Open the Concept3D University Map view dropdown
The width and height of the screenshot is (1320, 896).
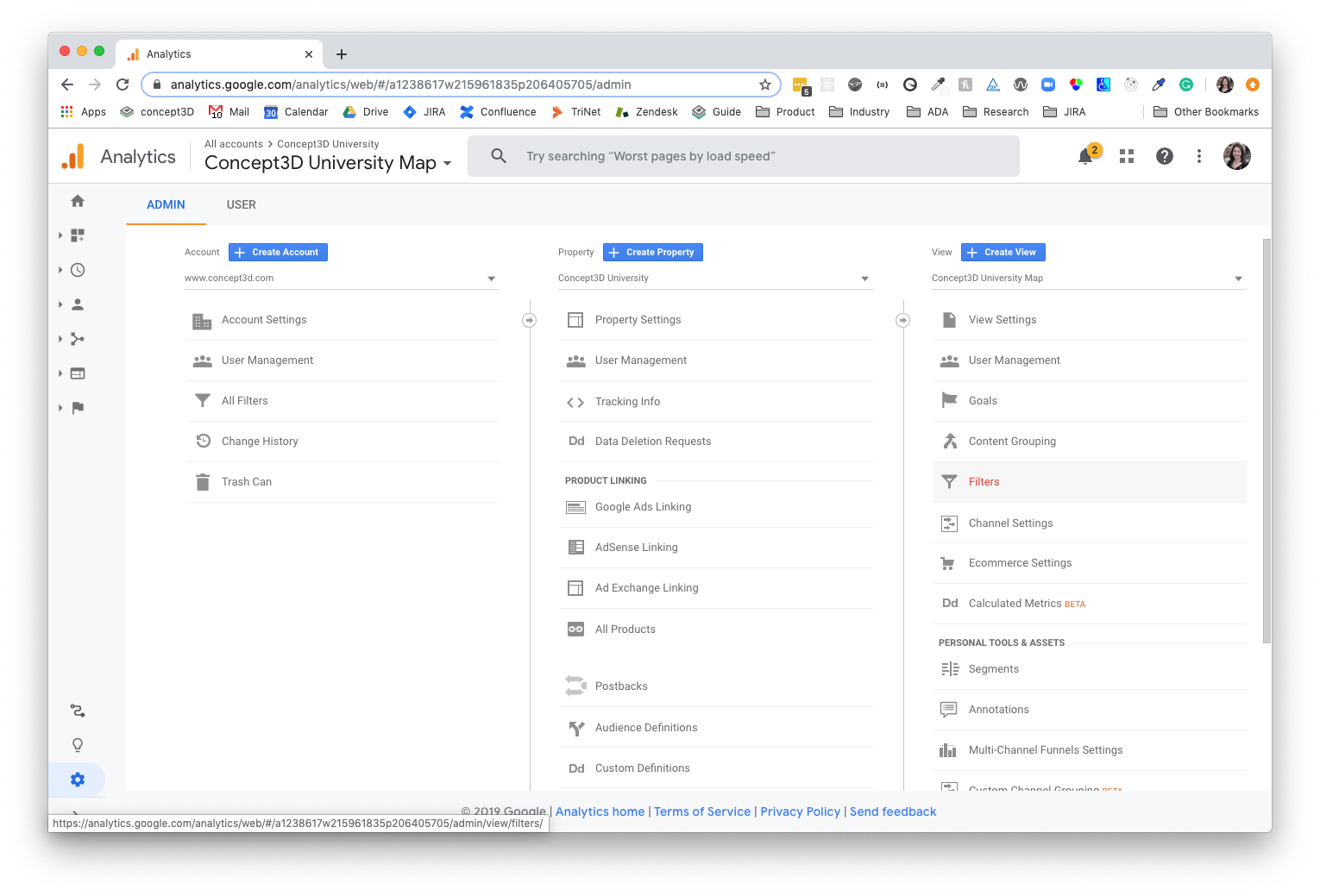[x=1089, y=279]
